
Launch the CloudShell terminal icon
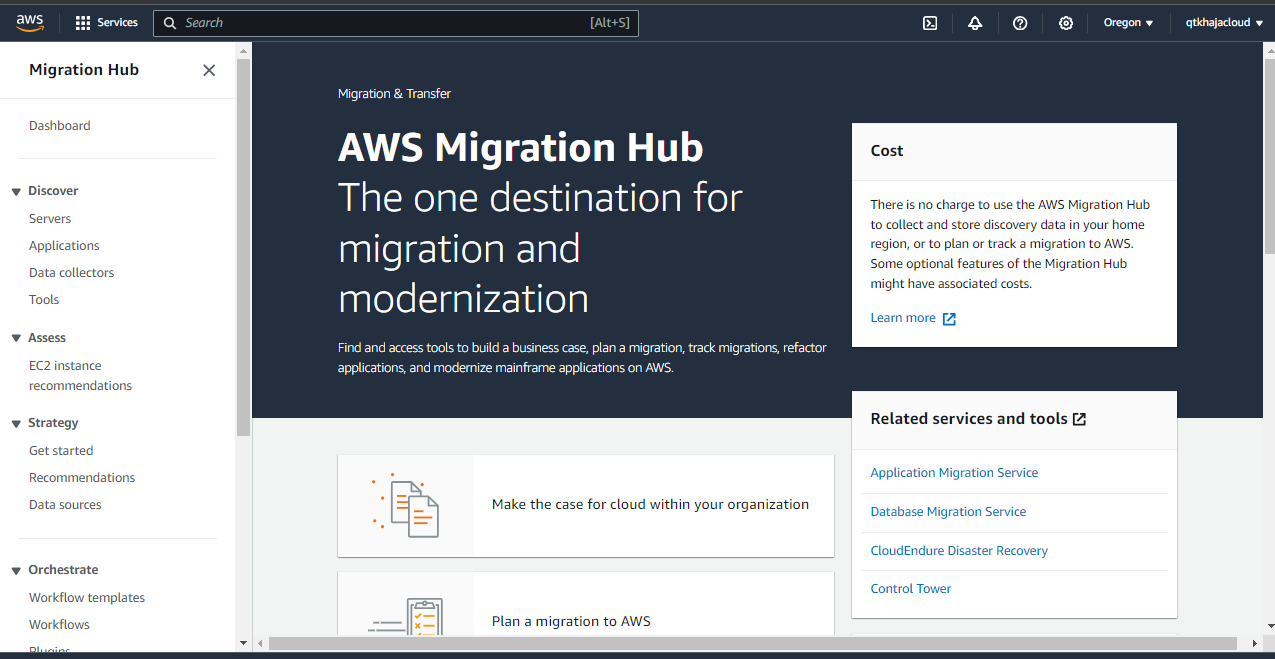(930, 23)
